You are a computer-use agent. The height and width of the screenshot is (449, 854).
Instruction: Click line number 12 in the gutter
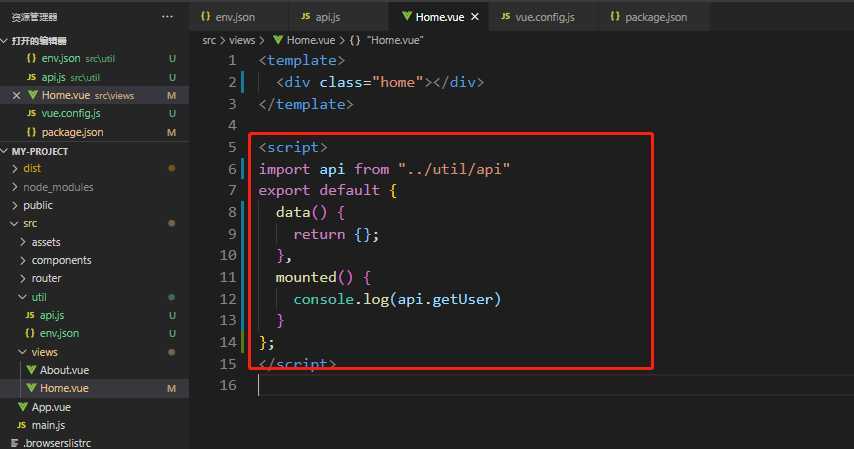tap(228, 299)
